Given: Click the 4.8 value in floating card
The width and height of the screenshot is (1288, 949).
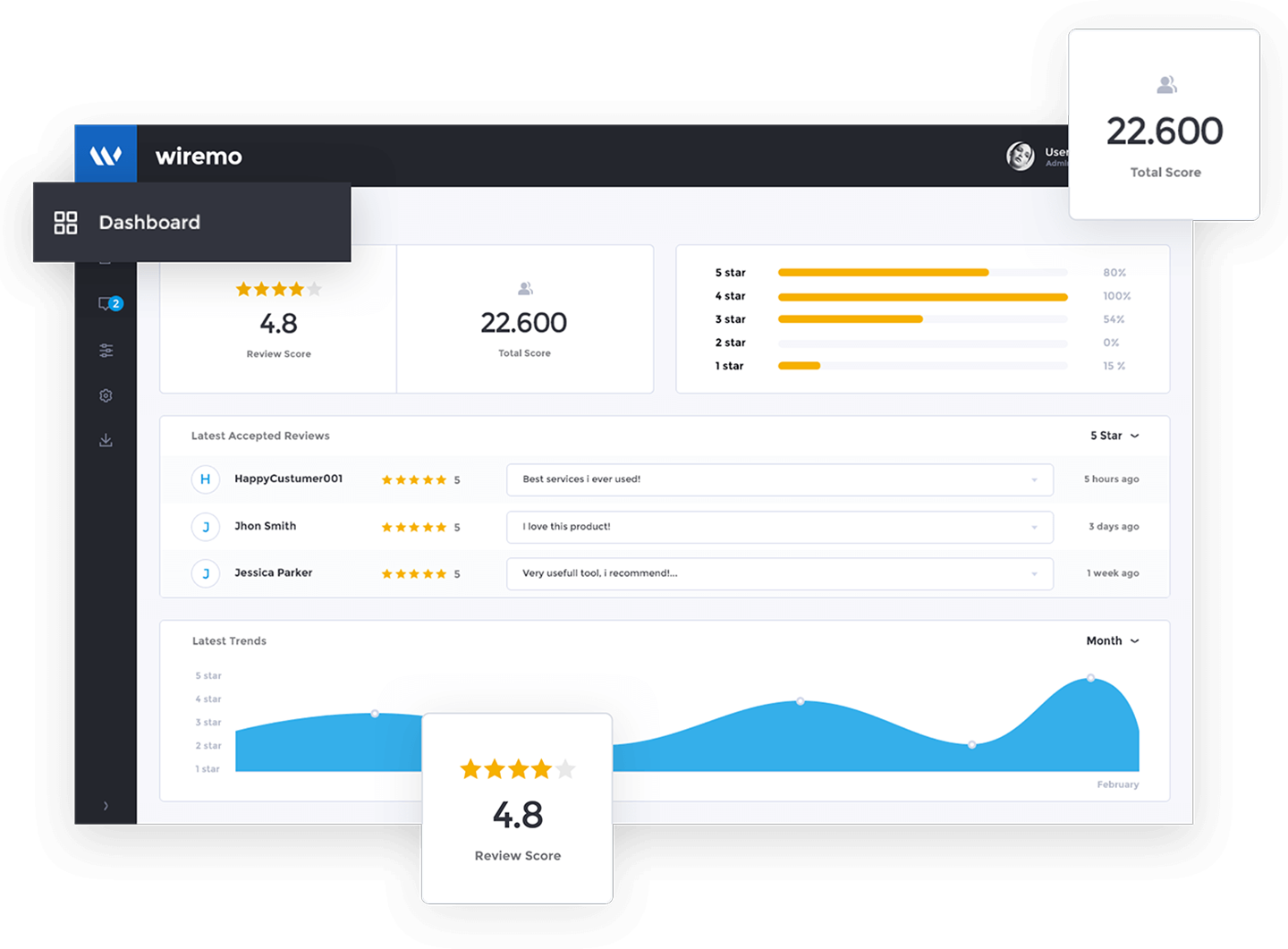Looking at the screenshot, I should 518,815.
